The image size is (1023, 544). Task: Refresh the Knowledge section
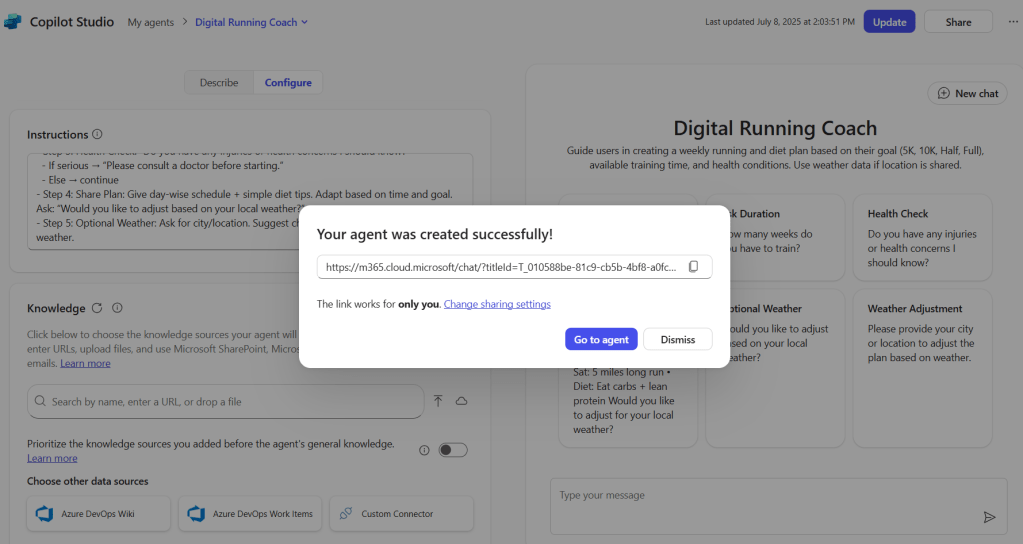97,308
